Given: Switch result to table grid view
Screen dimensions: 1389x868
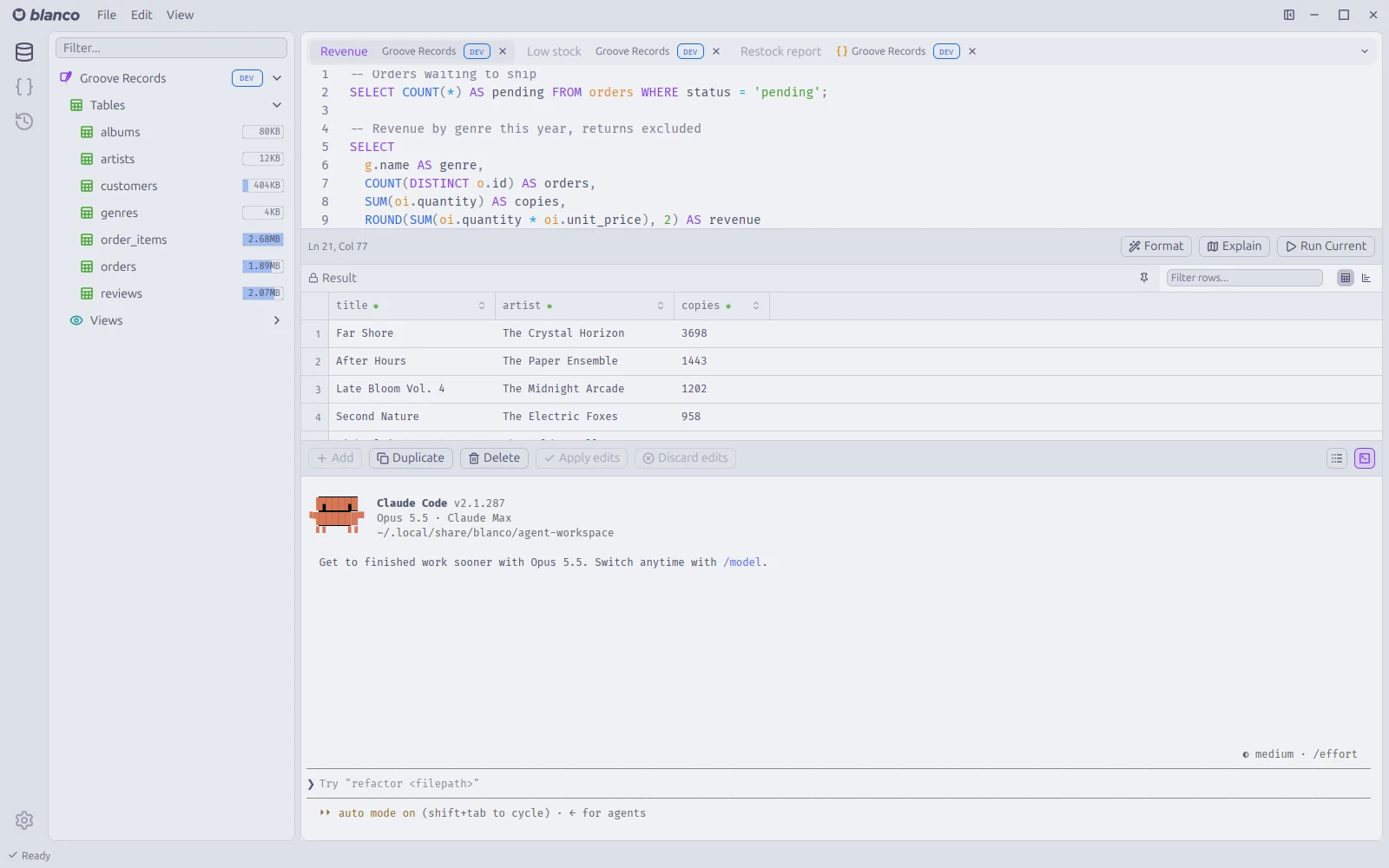Looking at the screenshot, I should point(1346,278).
